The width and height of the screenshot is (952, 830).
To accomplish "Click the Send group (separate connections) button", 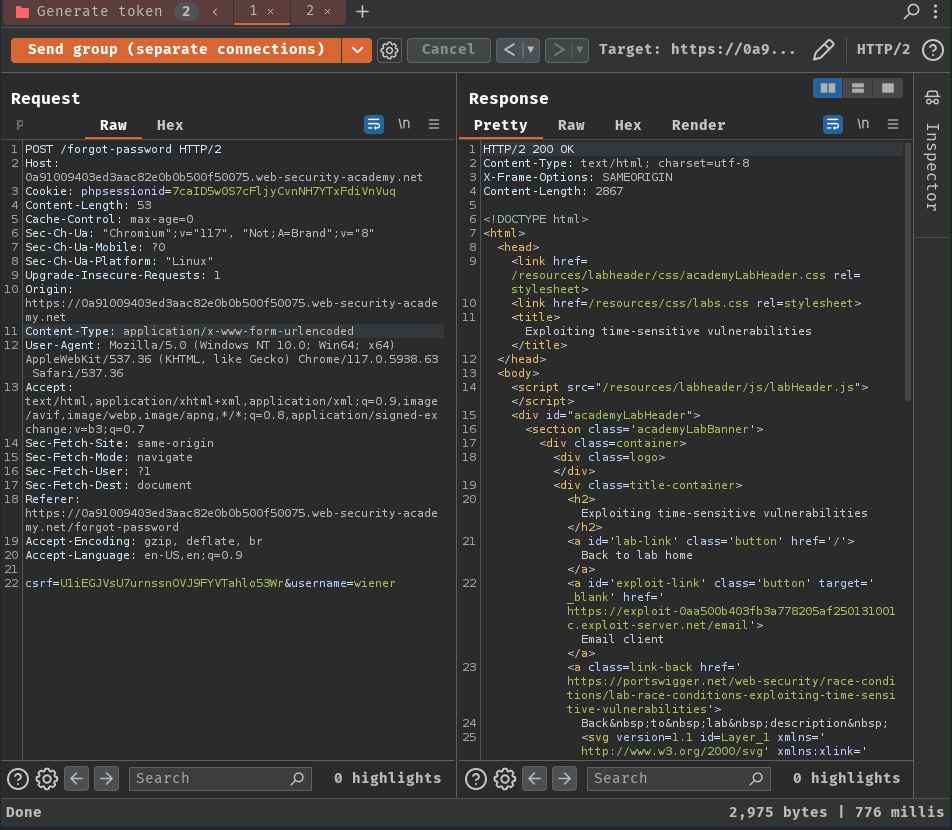I will pyautogui.click(x=175, y=50).
